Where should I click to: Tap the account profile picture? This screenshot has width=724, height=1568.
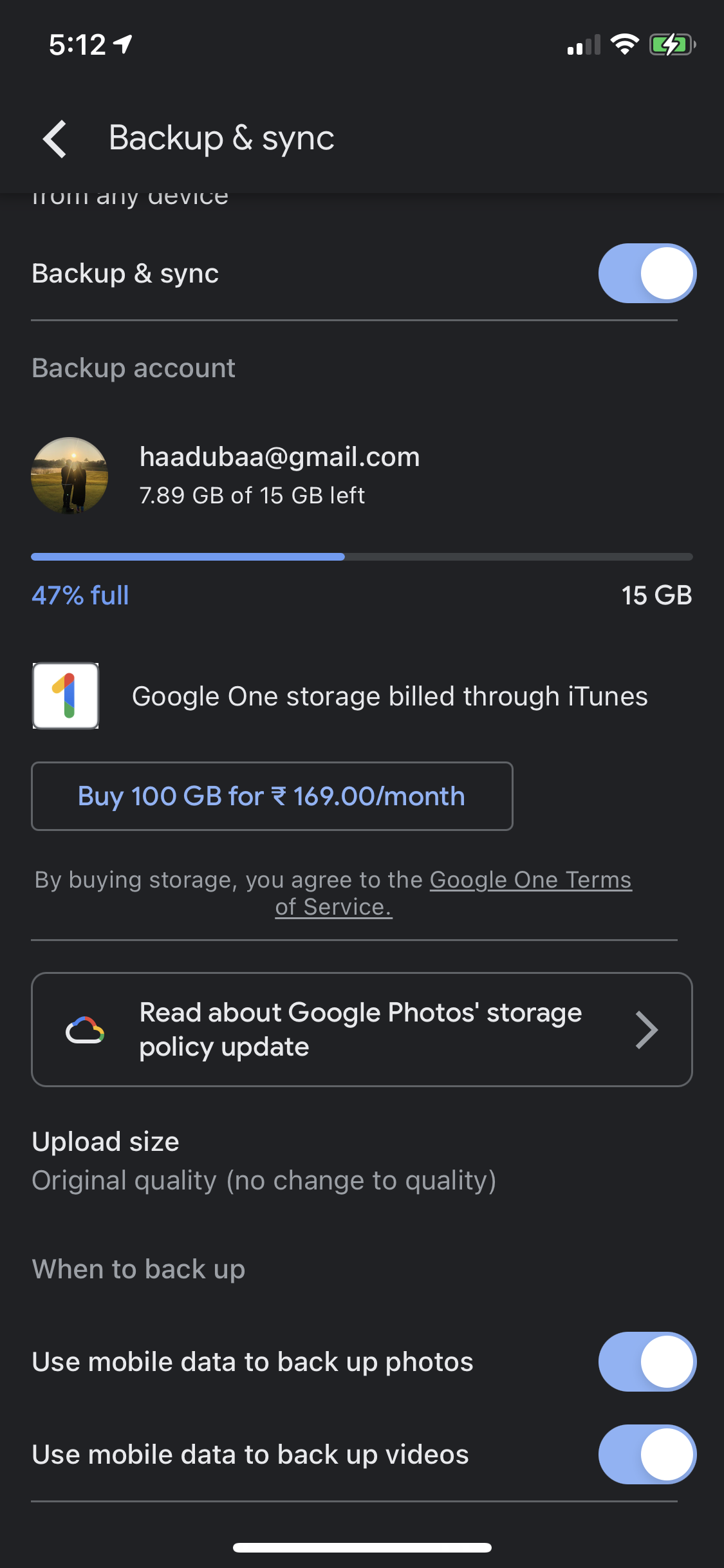click(70, 476)
